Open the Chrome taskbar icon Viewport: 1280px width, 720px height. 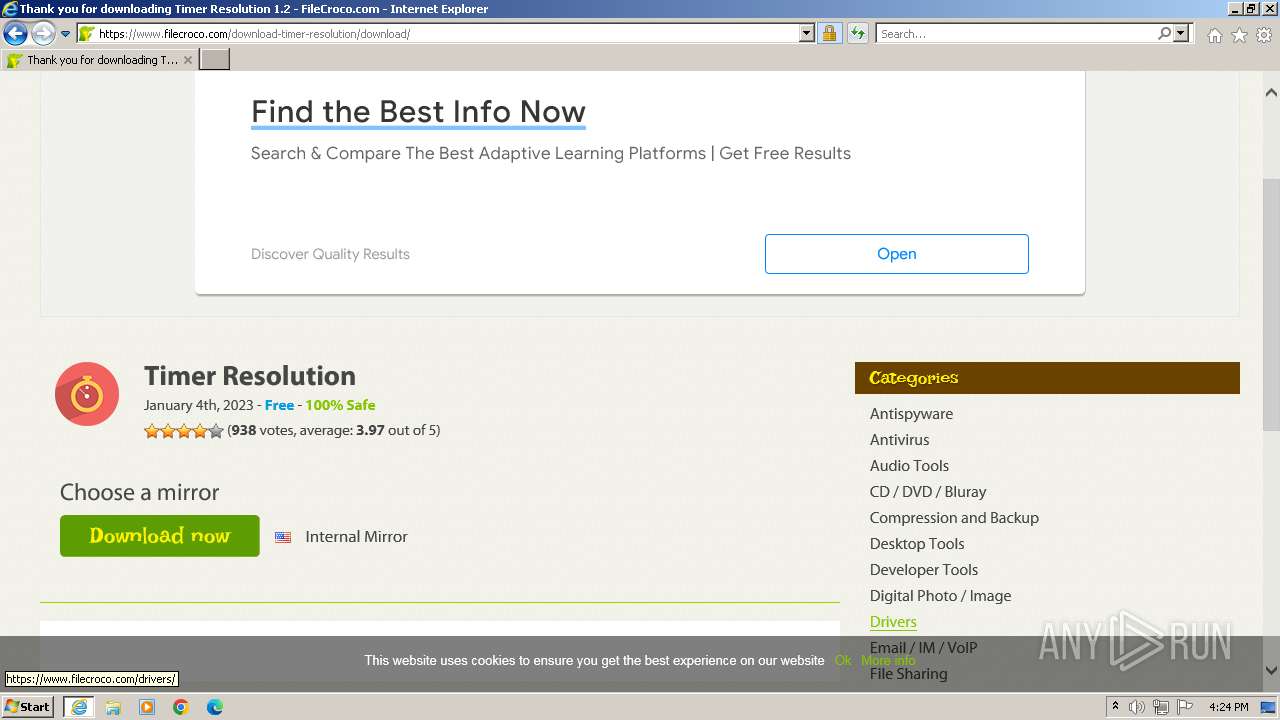pyautogui.click(x=181, y=707)
